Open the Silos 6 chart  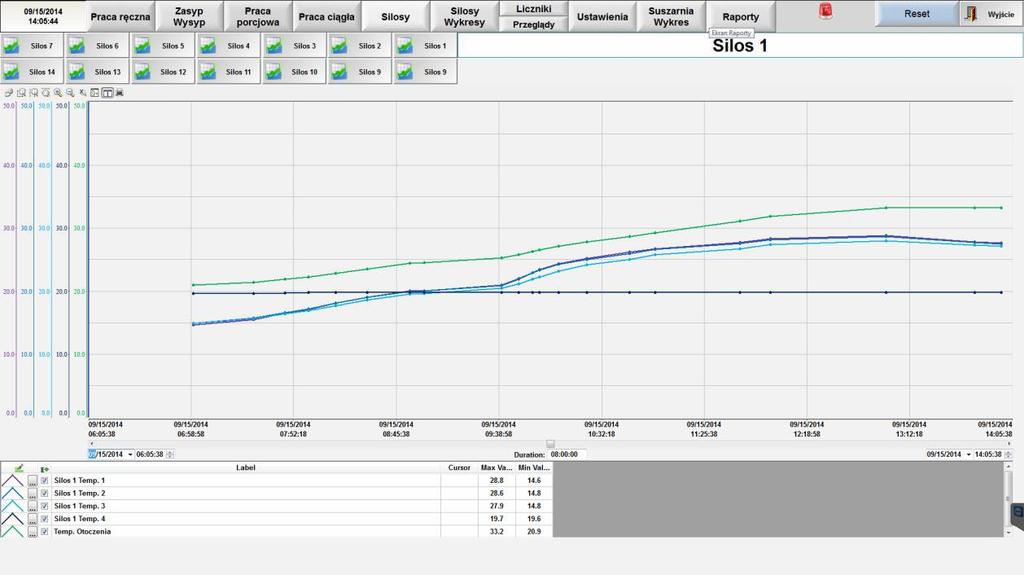click(x=97, y=46)
